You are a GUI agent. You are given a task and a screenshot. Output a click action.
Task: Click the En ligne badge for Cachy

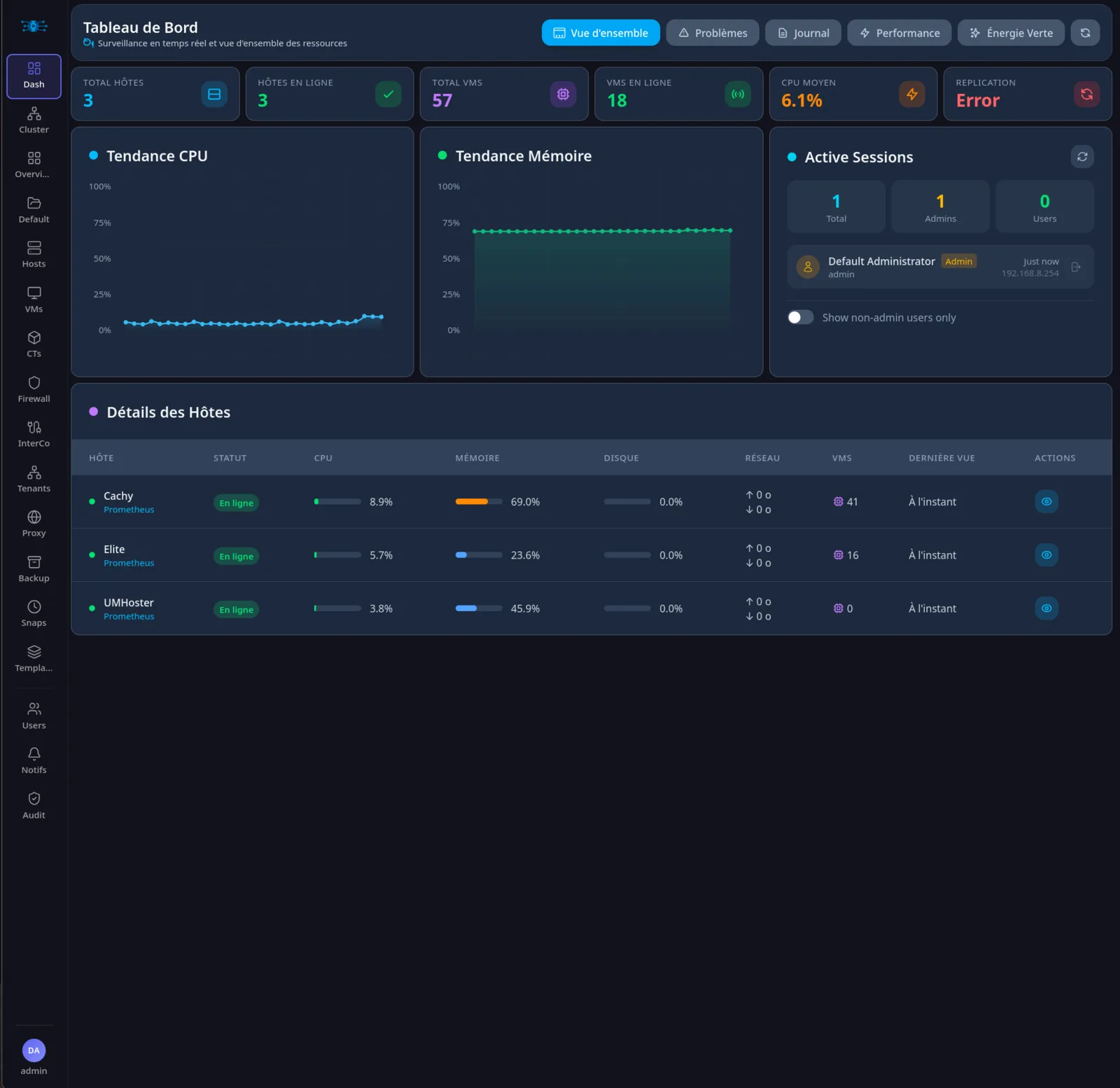click(x=237, y=503)
